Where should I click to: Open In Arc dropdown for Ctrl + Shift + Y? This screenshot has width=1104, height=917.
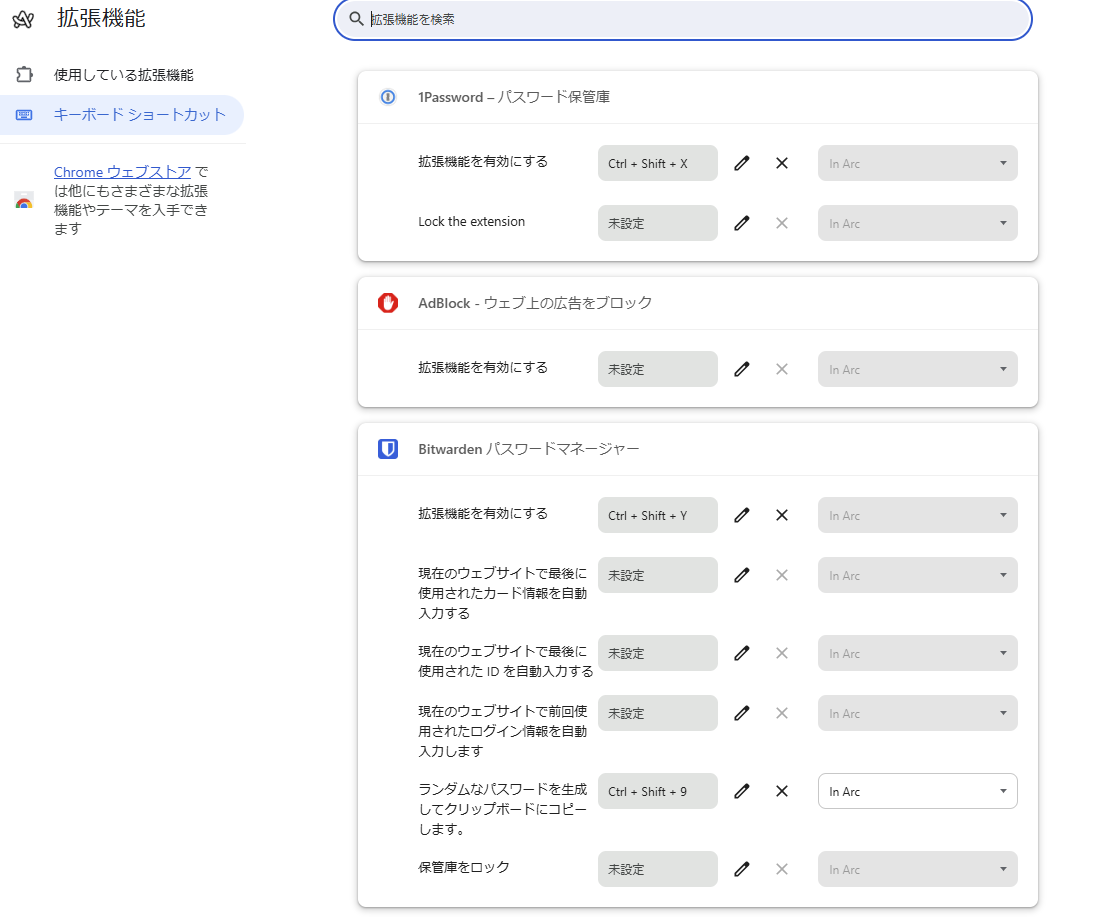pyautogui.click(x=917, y=516)
